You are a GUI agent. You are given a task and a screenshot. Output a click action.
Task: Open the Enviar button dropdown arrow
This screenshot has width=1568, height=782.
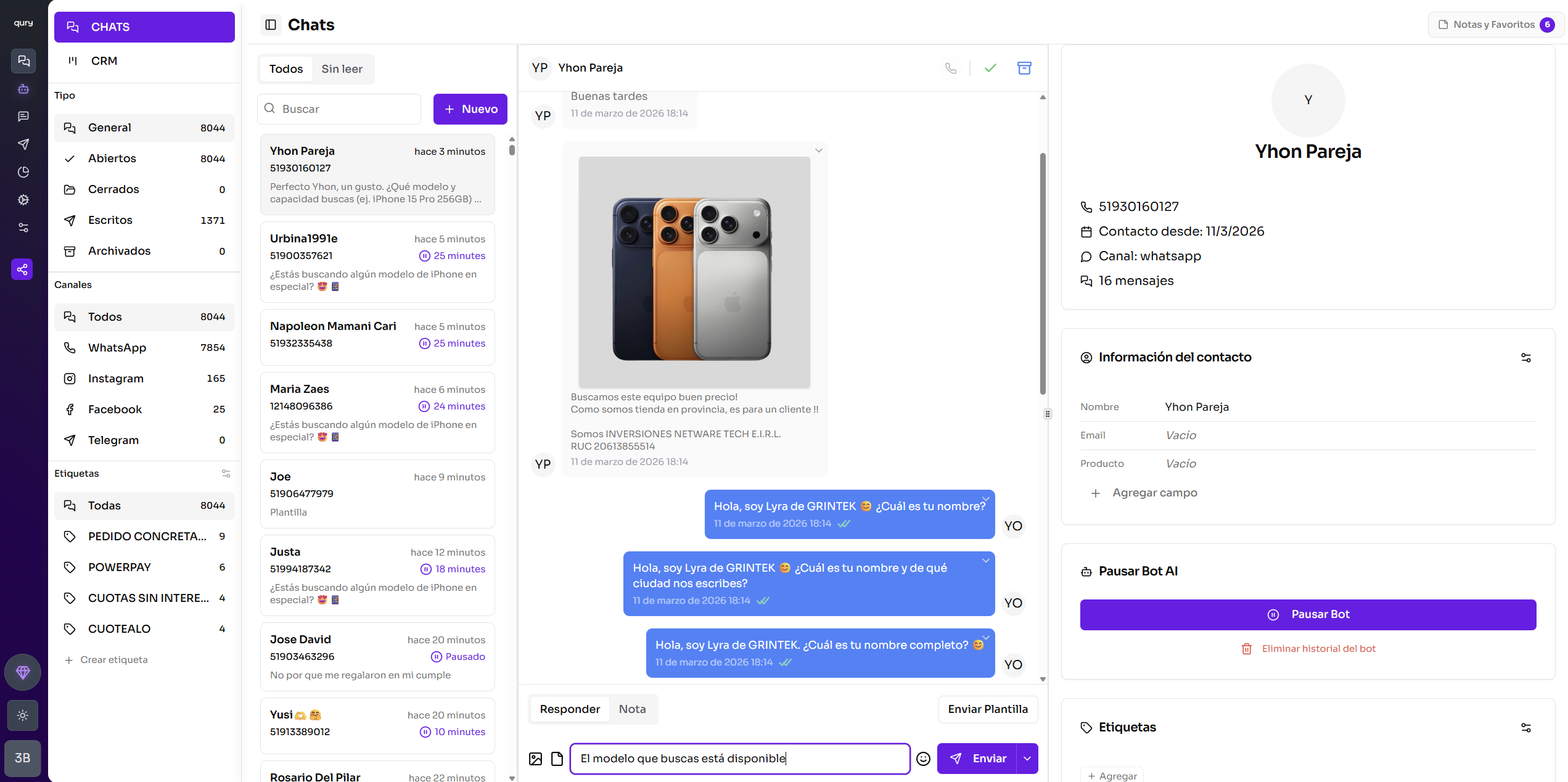pos(1027,759)
